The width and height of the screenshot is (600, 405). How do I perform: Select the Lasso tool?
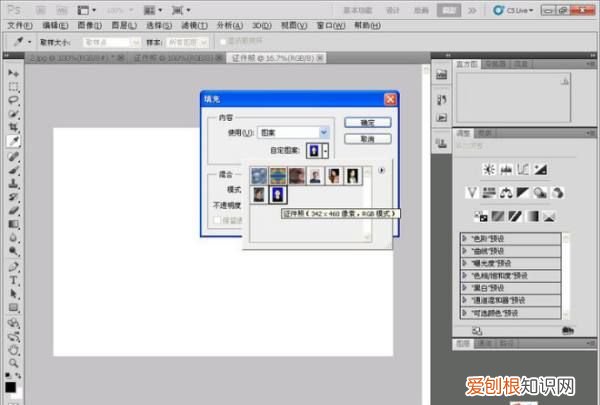(x=13, y=101)
